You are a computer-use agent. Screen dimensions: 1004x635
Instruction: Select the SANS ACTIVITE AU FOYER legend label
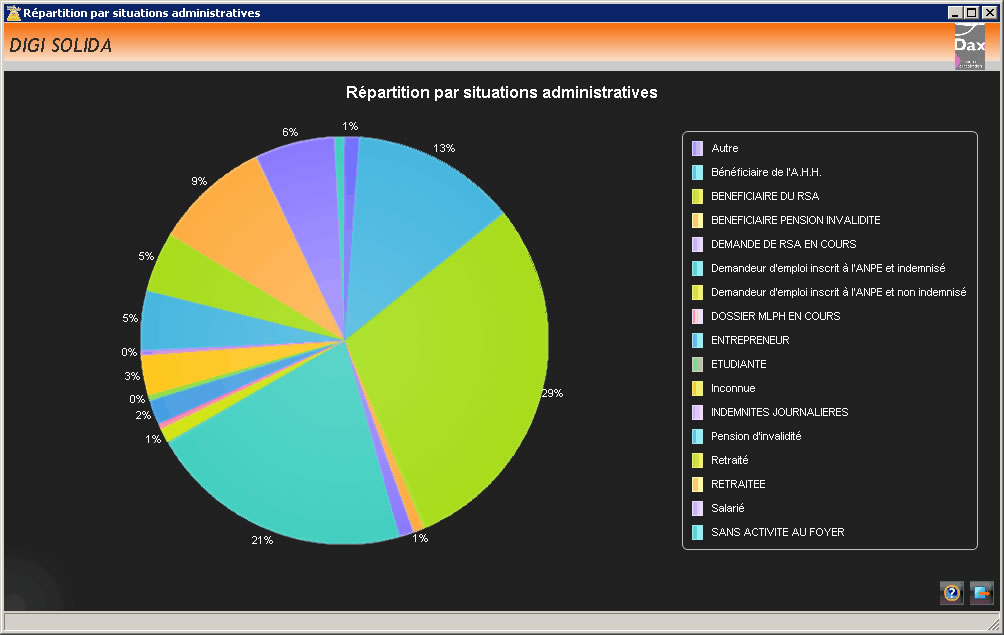pyautogui.click(x=777, y=532)
